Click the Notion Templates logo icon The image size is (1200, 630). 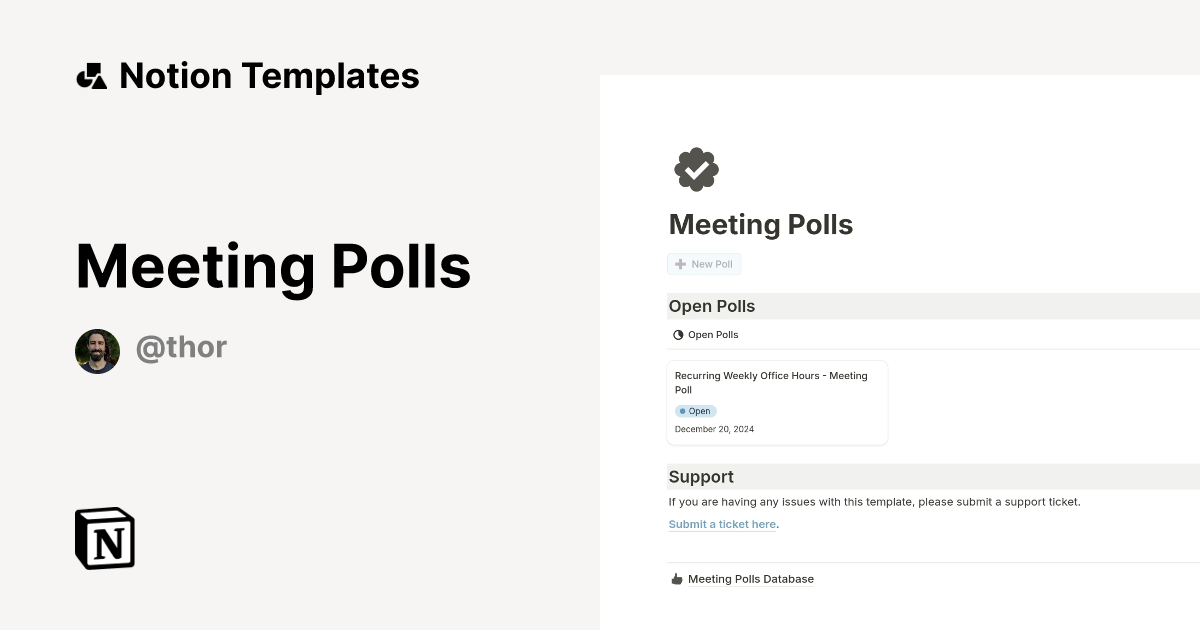pyautogui.click(x=93, y=75)
